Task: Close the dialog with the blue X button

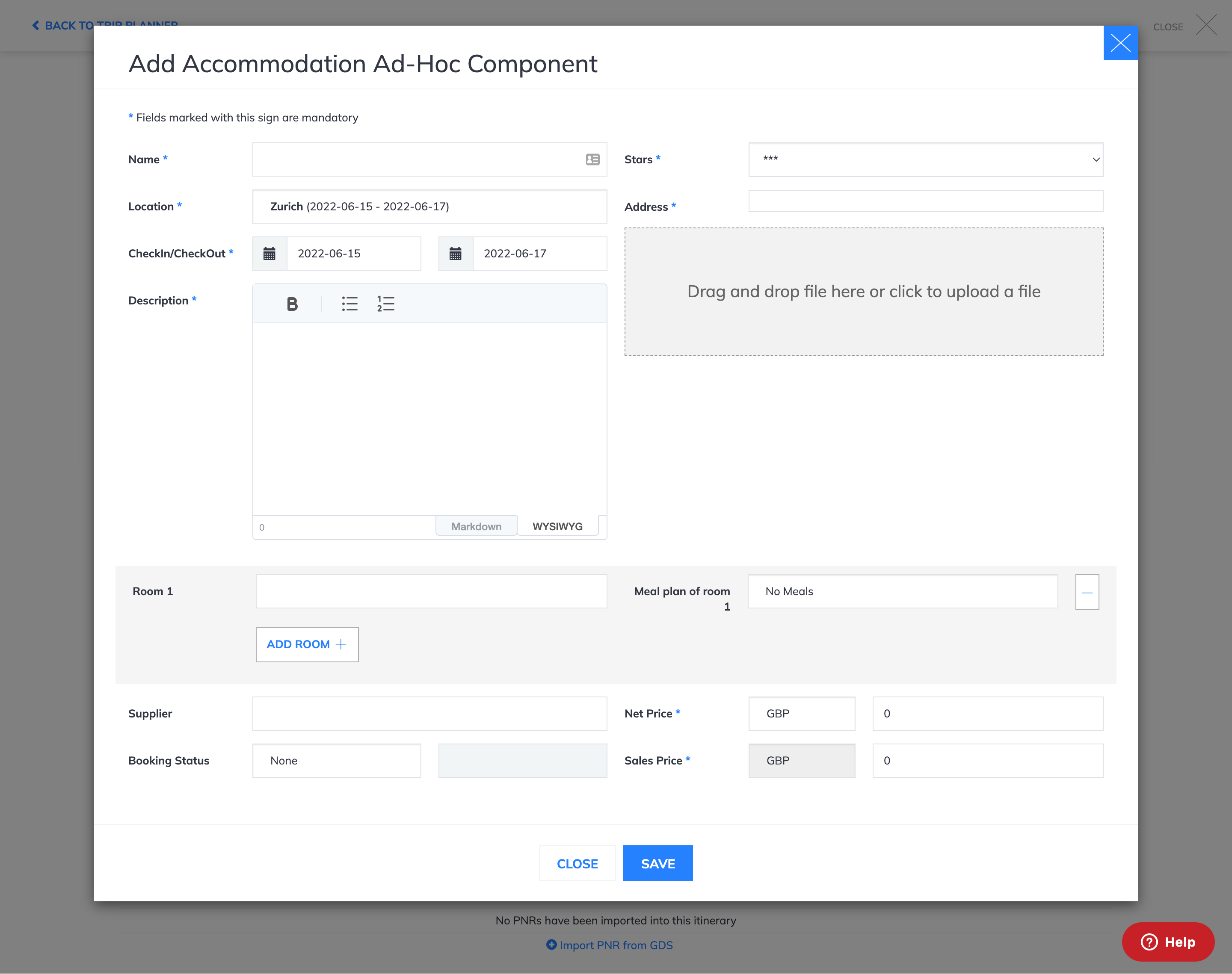Action: click(x=1120, y=43)
